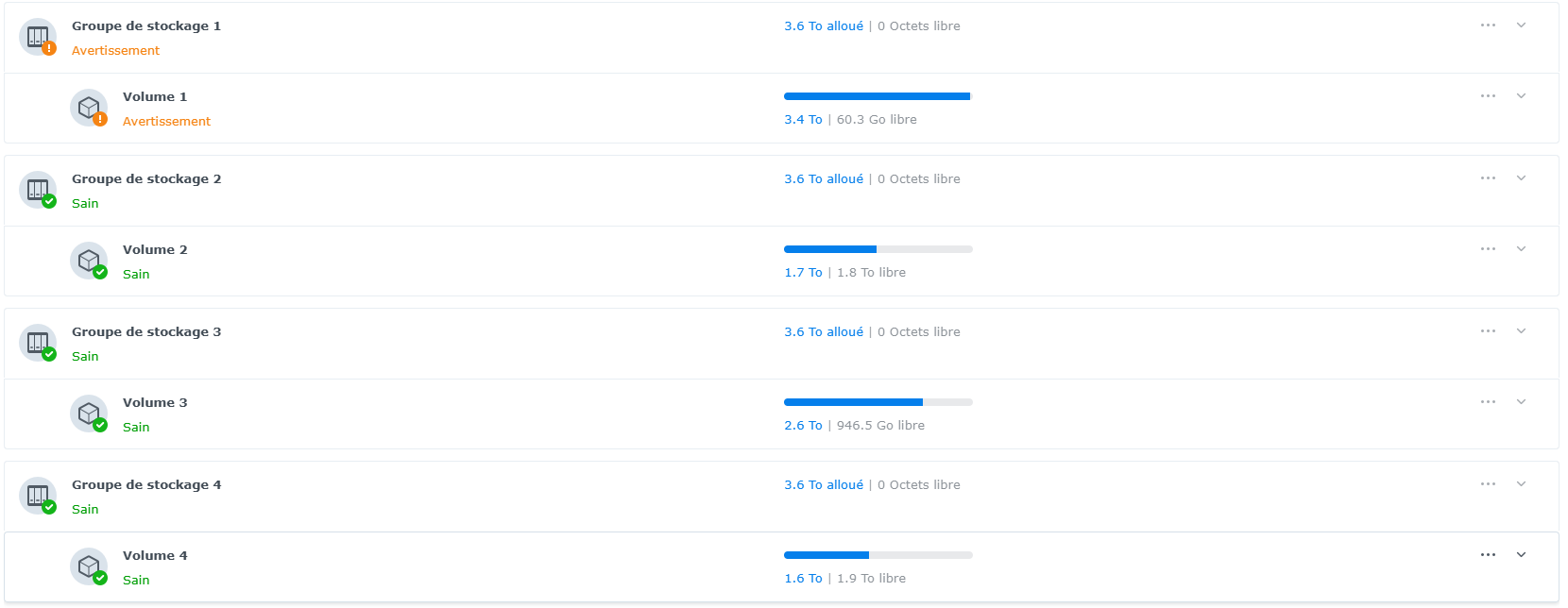This screenshot has width=1568, height=608.
Task: Click the Groupe de stockage 2 drive icon
Action: tap(38, 190)
